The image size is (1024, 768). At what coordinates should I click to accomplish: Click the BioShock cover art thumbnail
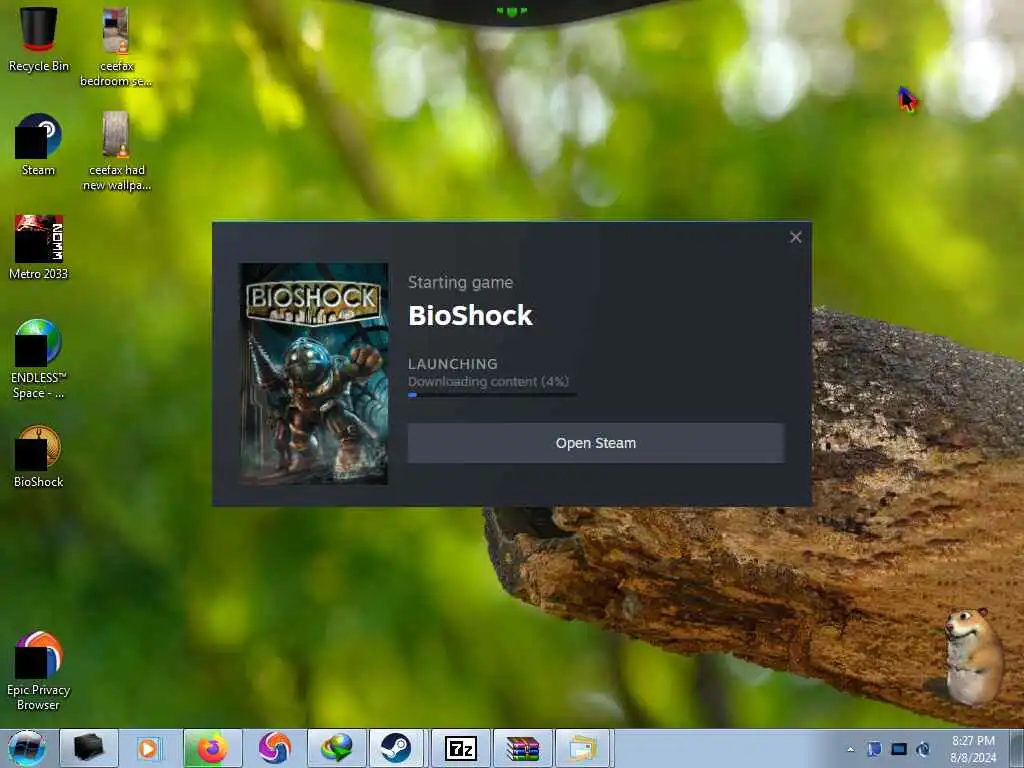tap(313, 374)
